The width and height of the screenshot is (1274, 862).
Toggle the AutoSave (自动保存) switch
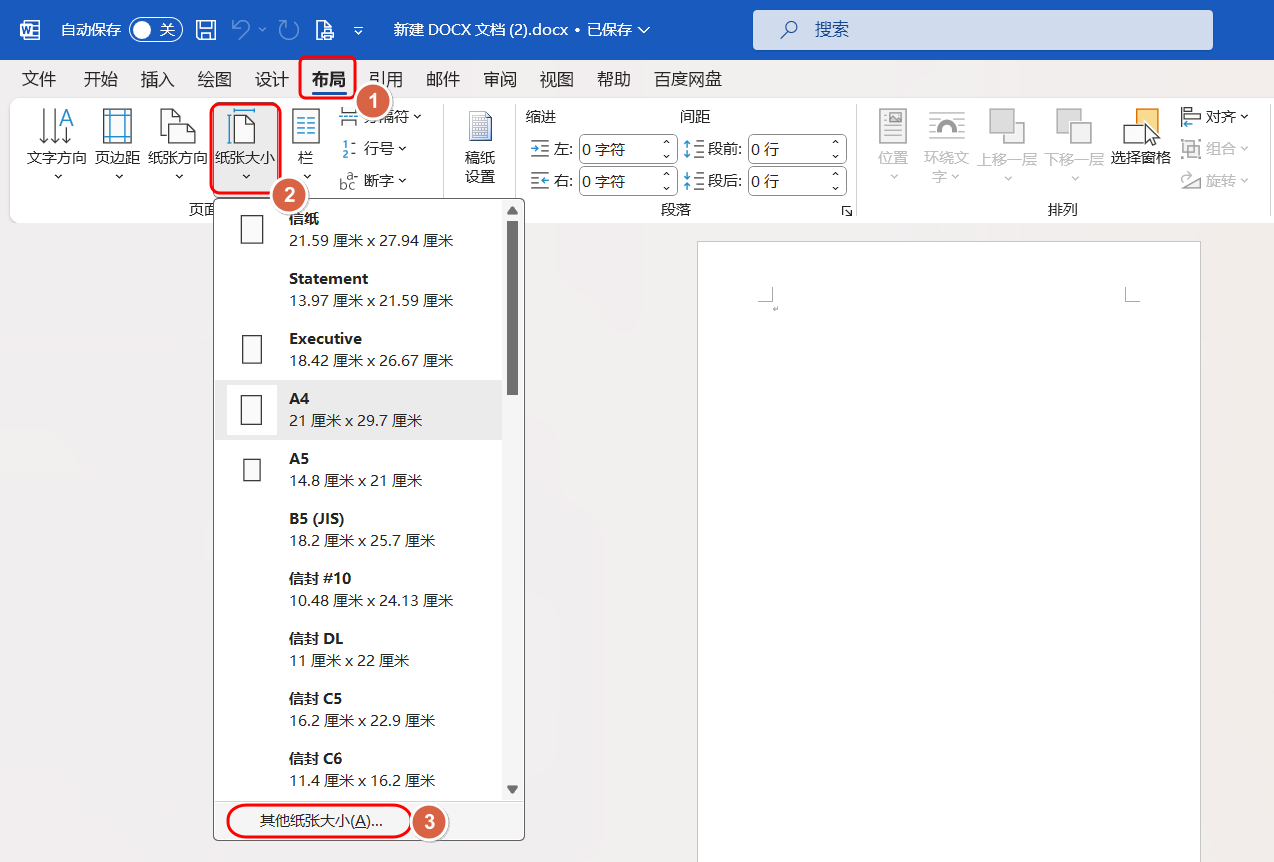156,30
